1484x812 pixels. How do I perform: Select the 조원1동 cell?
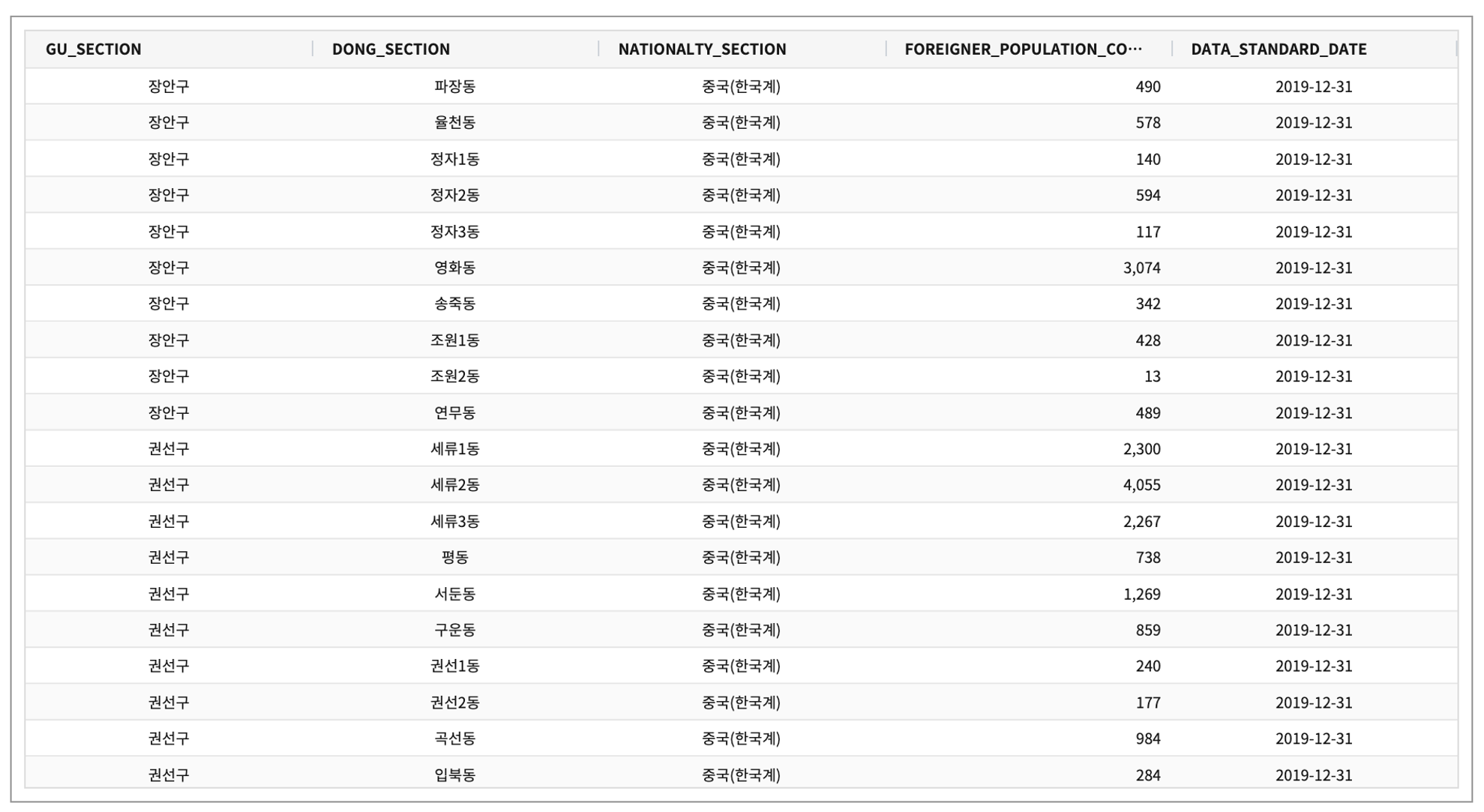pyautogui.click(x=455, y=340)
